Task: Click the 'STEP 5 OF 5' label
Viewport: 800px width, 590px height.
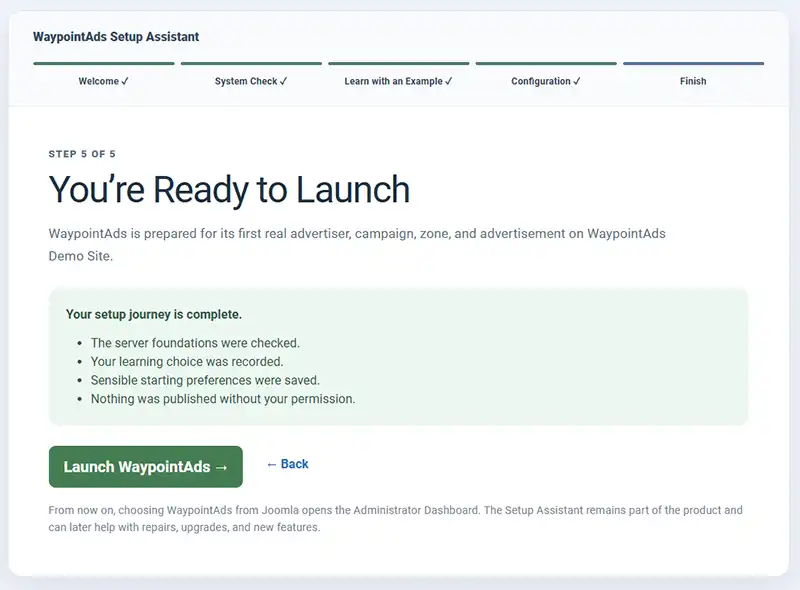Action: 82,154
